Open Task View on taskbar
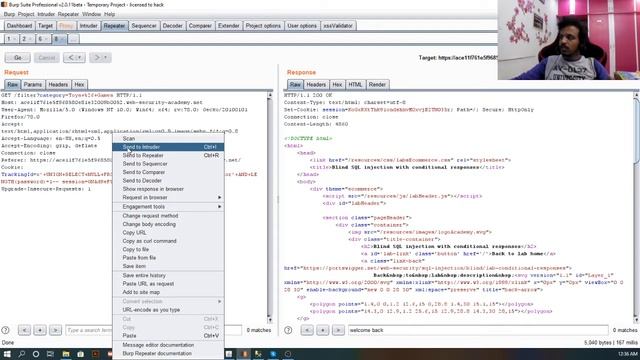Viewport: 640px width, 360px height. [x=50, y=354]
